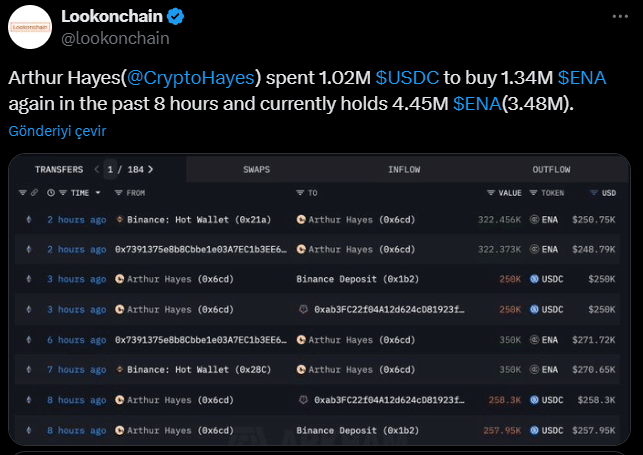Image resolution: width=643 pixels, height=455 pixels.
Task: Switch to the INFLOW tab
Action: [404, 170]
